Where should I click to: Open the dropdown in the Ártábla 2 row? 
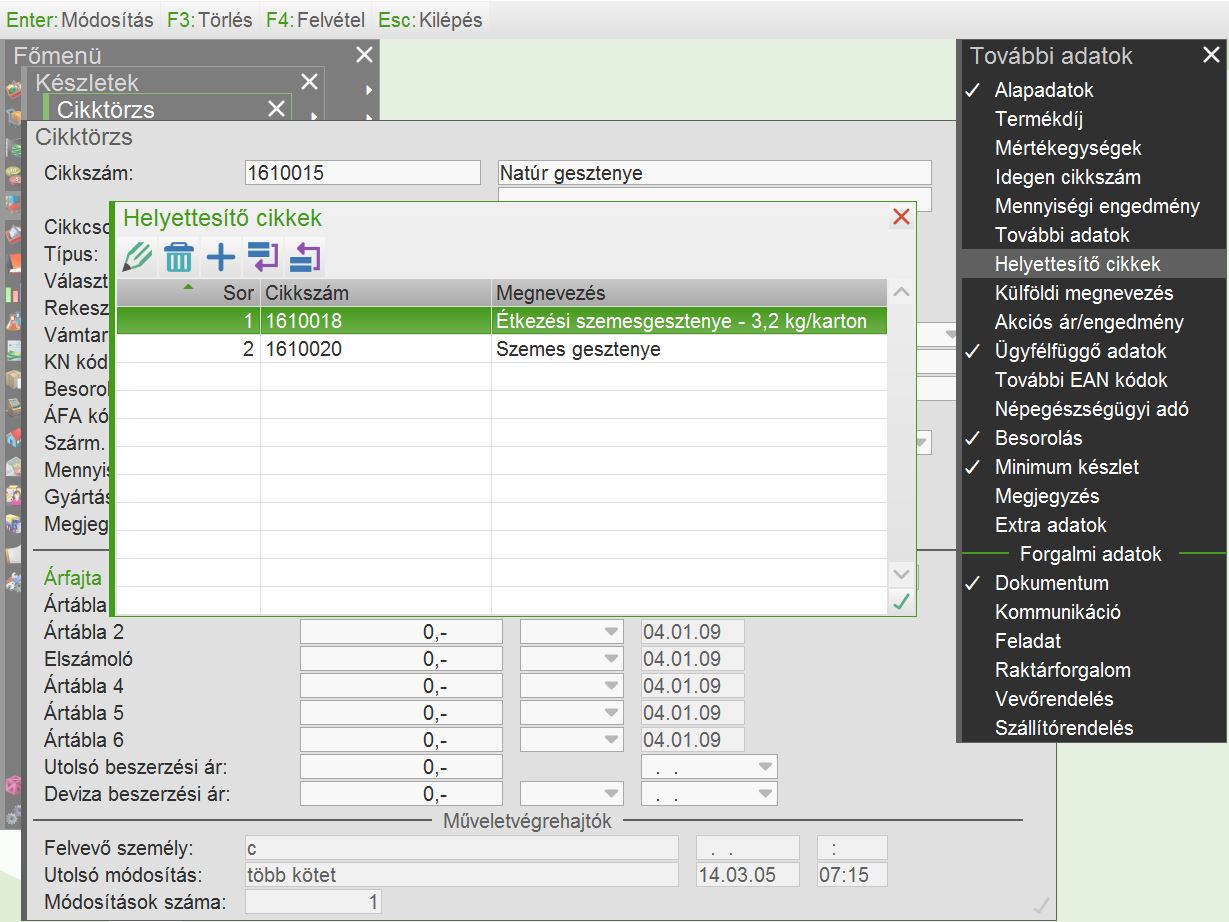click(x=609, y=633)
